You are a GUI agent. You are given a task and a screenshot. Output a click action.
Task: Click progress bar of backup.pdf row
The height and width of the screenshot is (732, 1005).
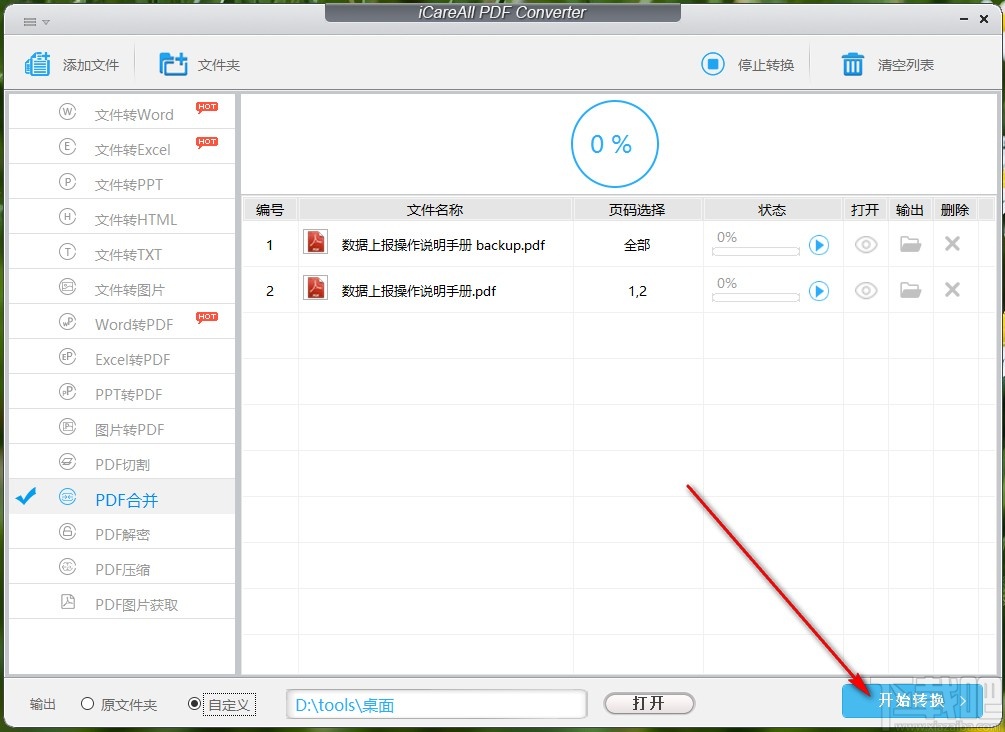pyautogui.click(x=756, y=251)
